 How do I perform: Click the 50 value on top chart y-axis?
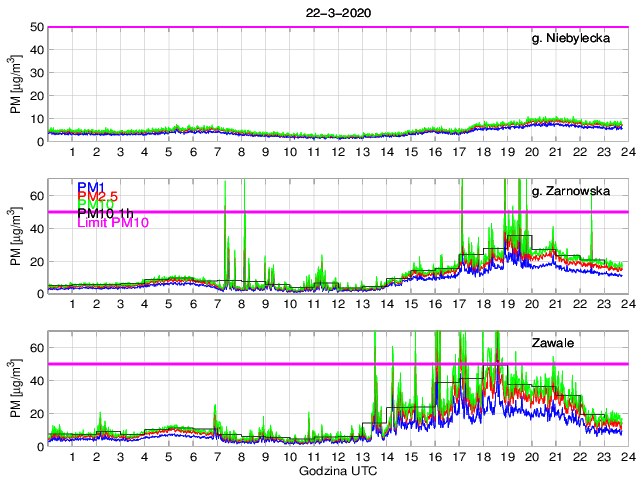click(x=34, y=27)
